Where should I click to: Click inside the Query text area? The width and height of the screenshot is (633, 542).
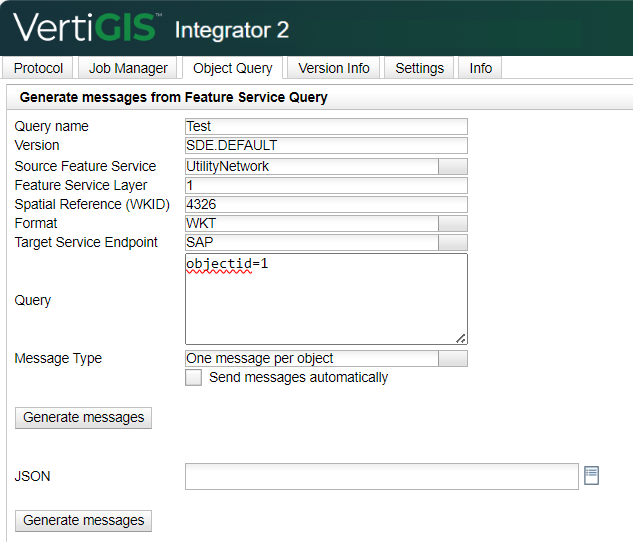[326, 299]
